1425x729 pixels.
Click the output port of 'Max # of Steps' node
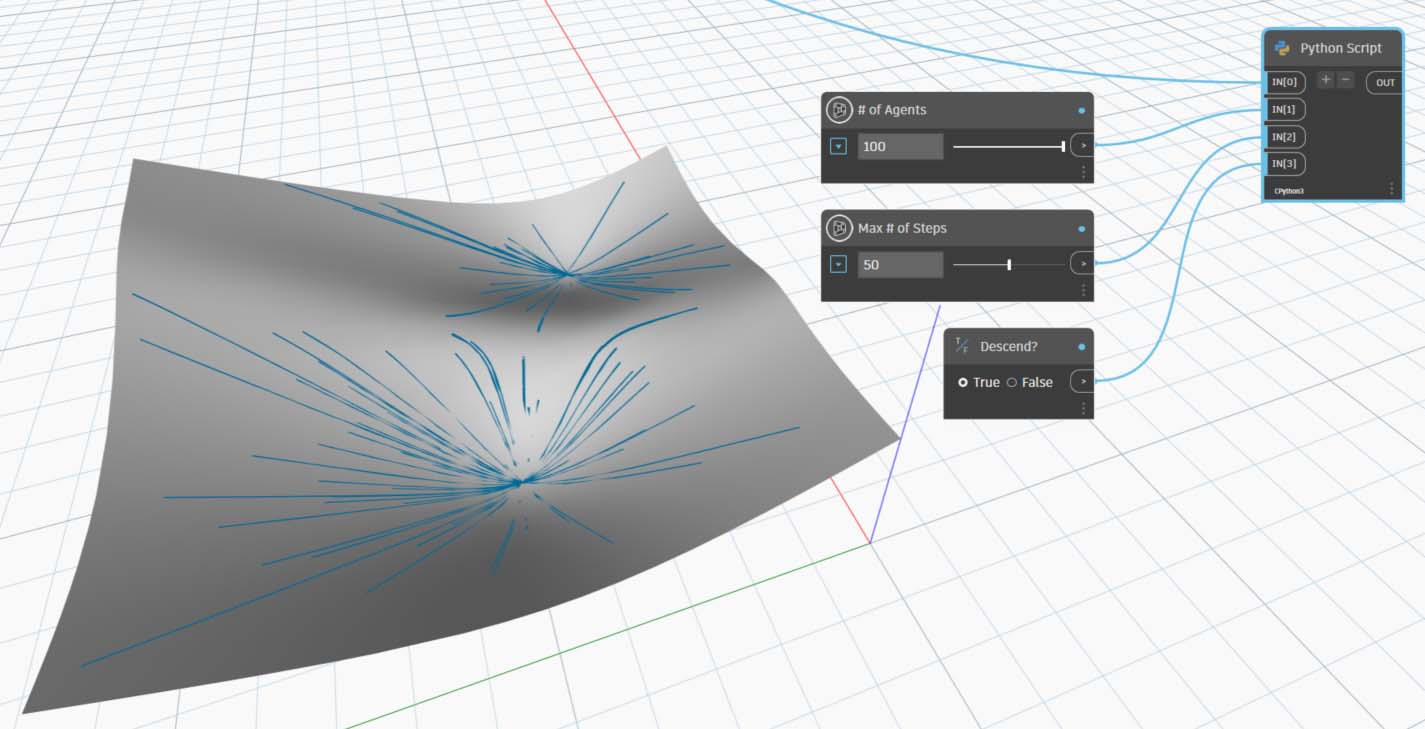[x=1082, y=264]
